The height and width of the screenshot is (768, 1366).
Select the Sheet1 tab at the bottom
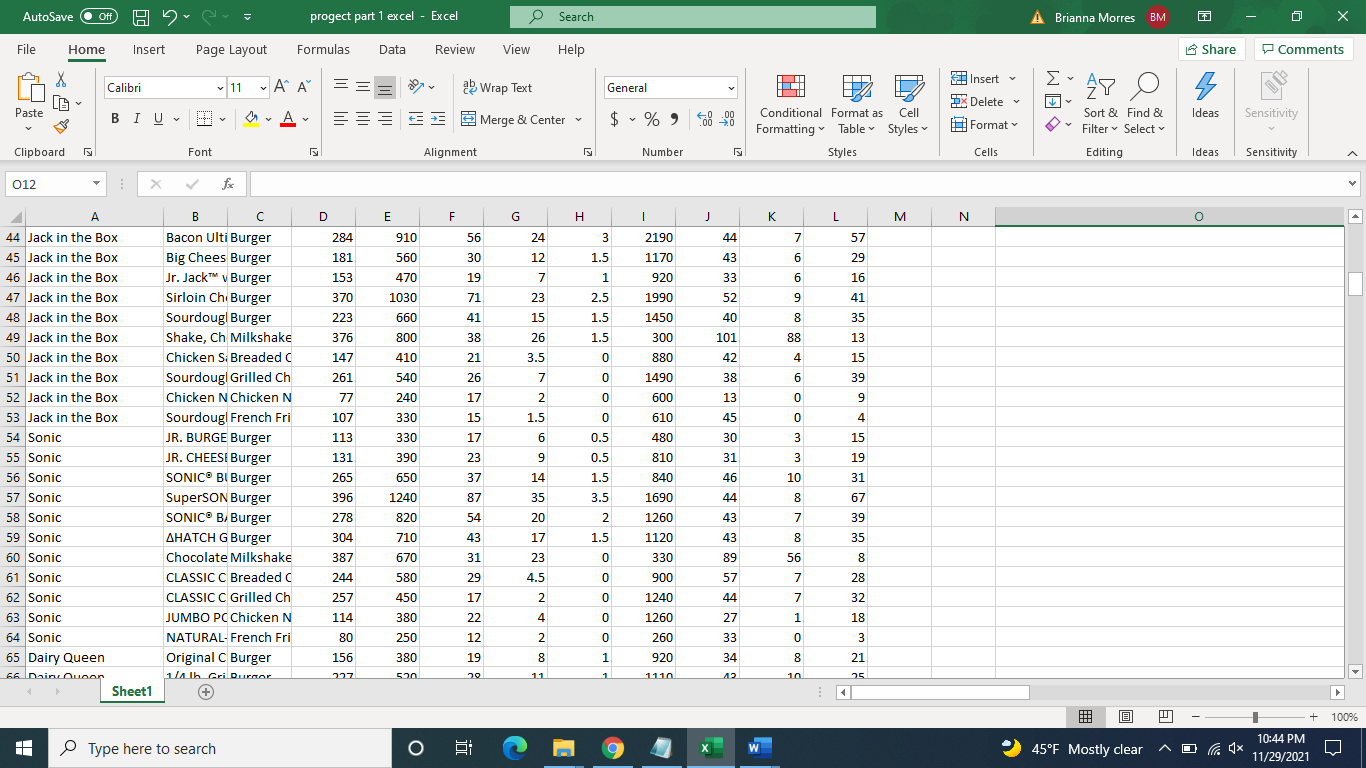[131, 691]
